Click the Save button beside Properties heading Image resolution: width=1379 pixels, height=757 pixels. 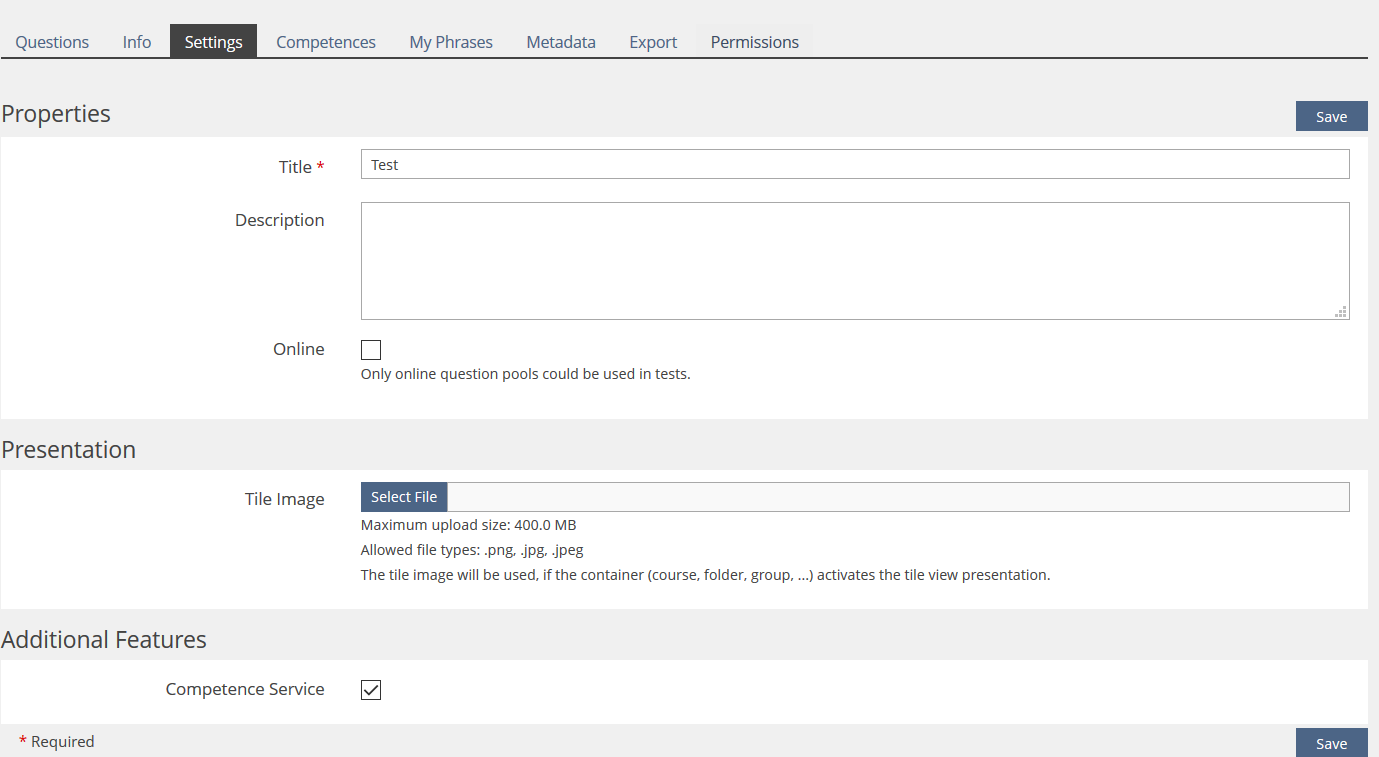point(1331,117)
